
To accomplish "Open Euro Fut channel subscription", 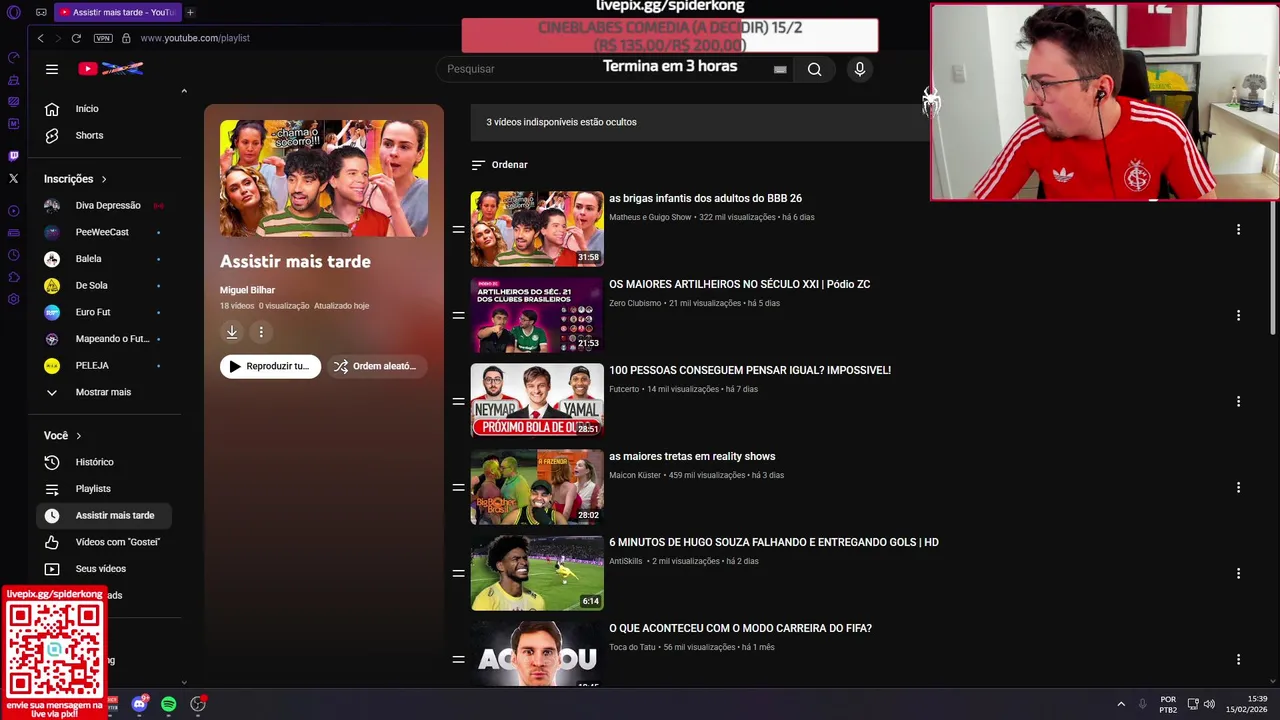I will [x=103, y=312].
